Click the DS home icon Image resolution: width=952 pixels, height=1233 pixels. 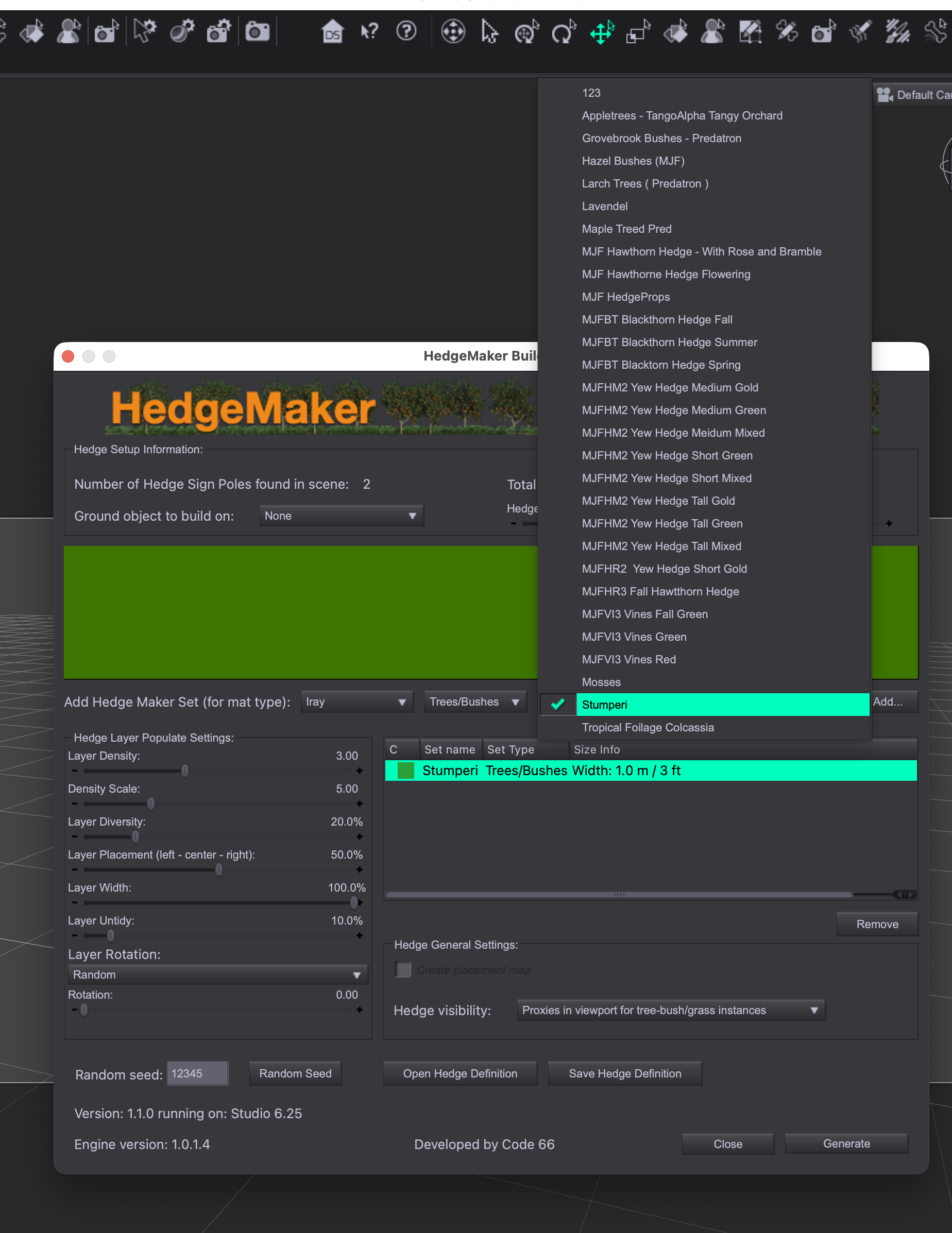(332, 31)
